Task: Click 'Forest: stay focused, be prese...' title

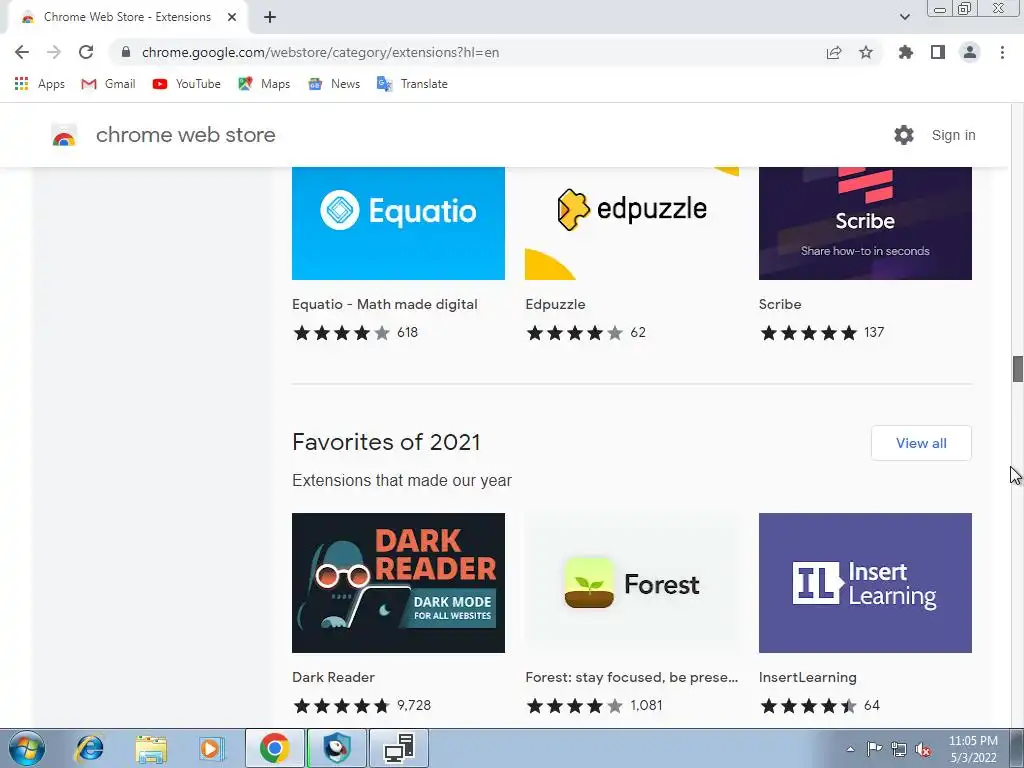Action: click(632, 677)
